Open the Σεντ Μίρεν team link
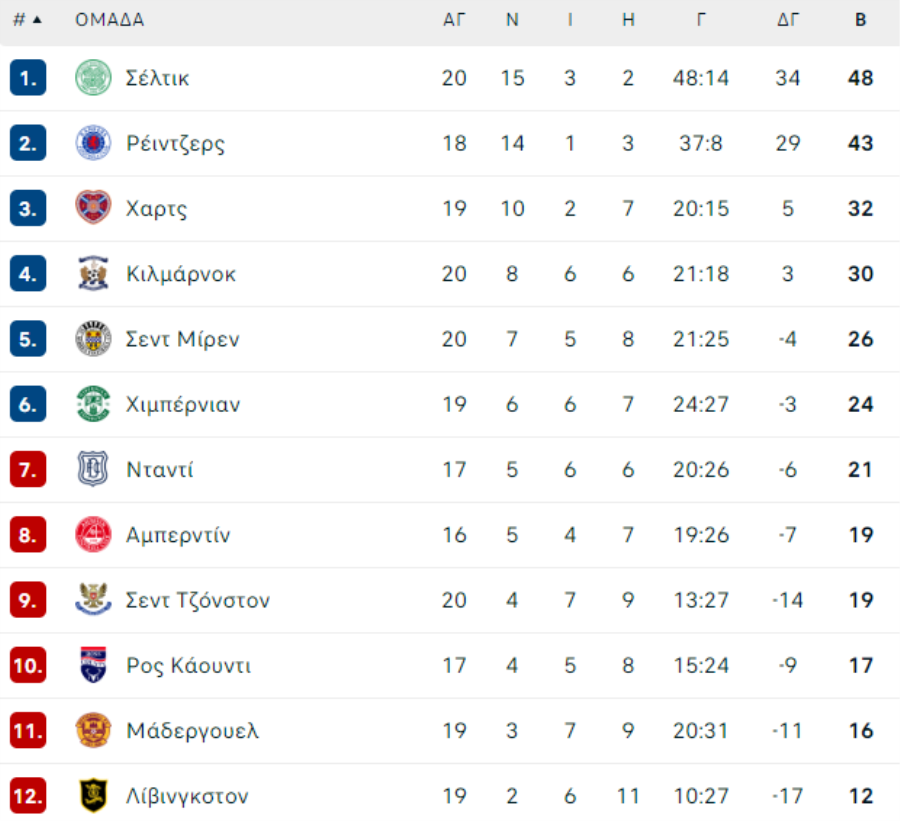This screenshot has width=900, height=821. point(183,339)
